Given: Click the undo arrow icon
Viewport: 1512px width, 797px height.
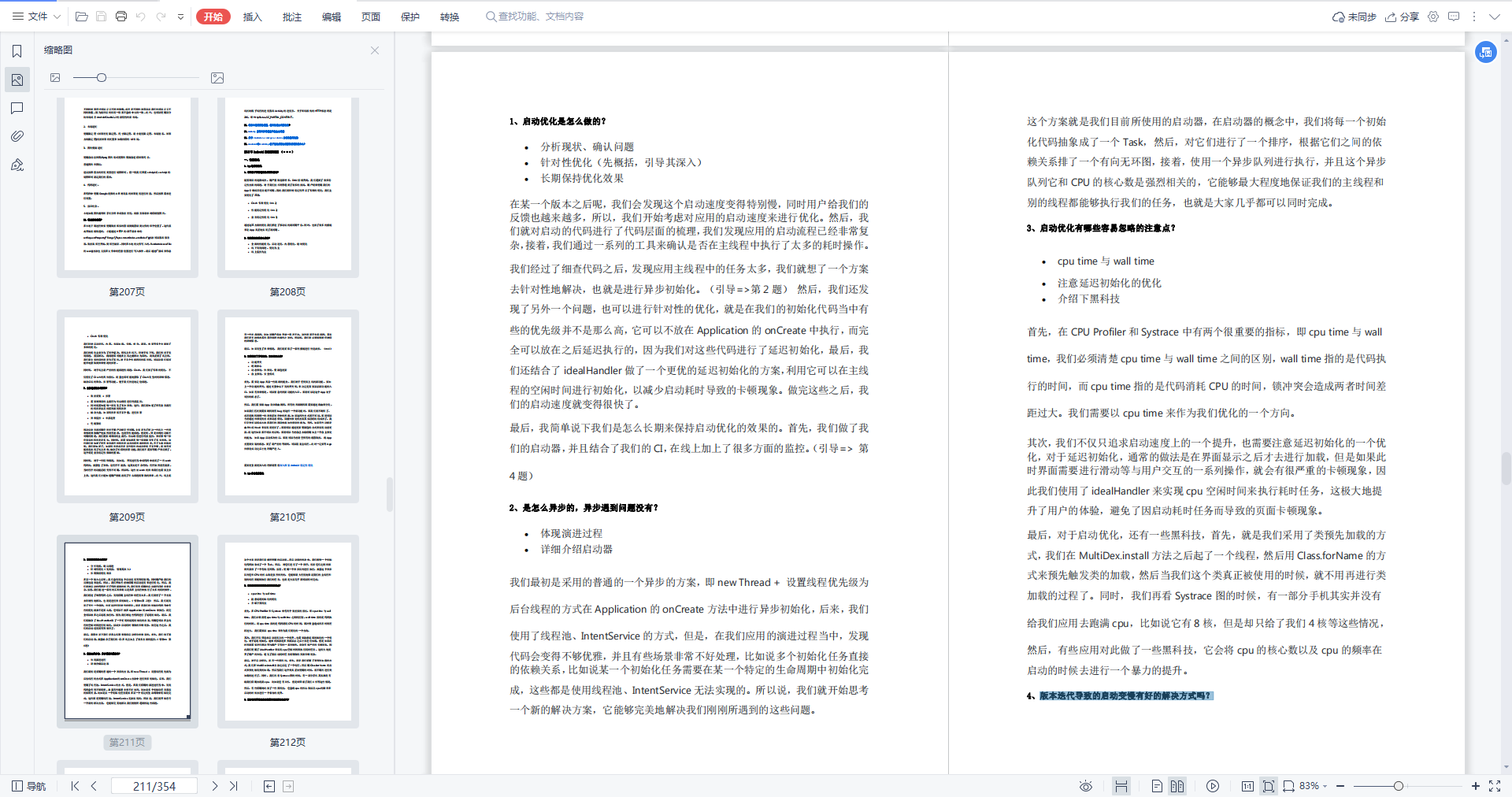Looking at the screenshot, I should click(141, 17).
